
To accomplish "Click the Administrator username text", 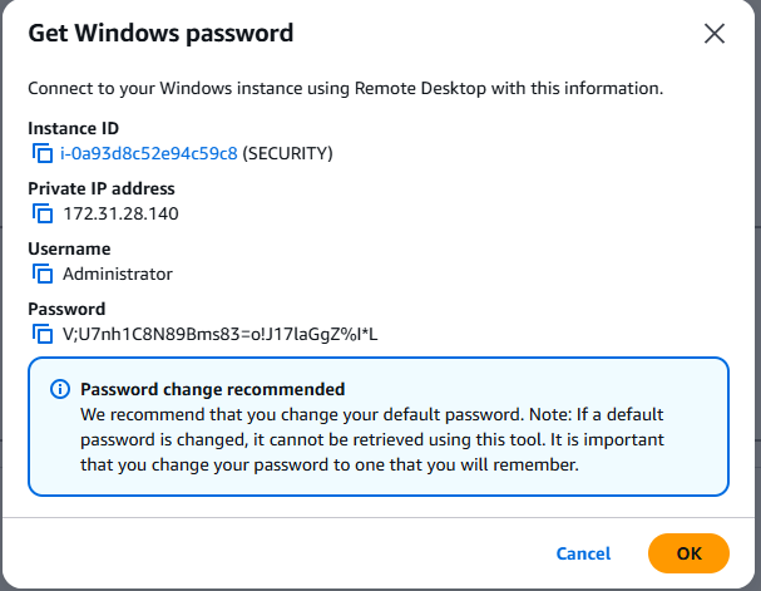I will [x=117, y=274].
